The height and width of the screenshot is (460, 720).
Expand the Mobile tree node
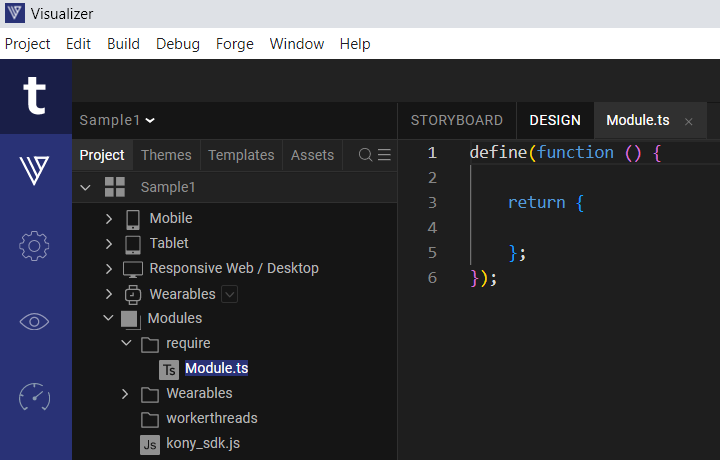(109, 218)
